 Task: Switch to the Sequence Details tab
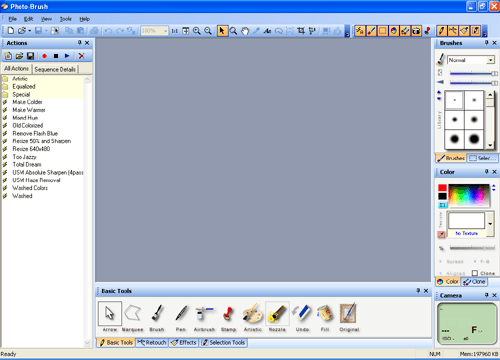(x=55, y=69)
